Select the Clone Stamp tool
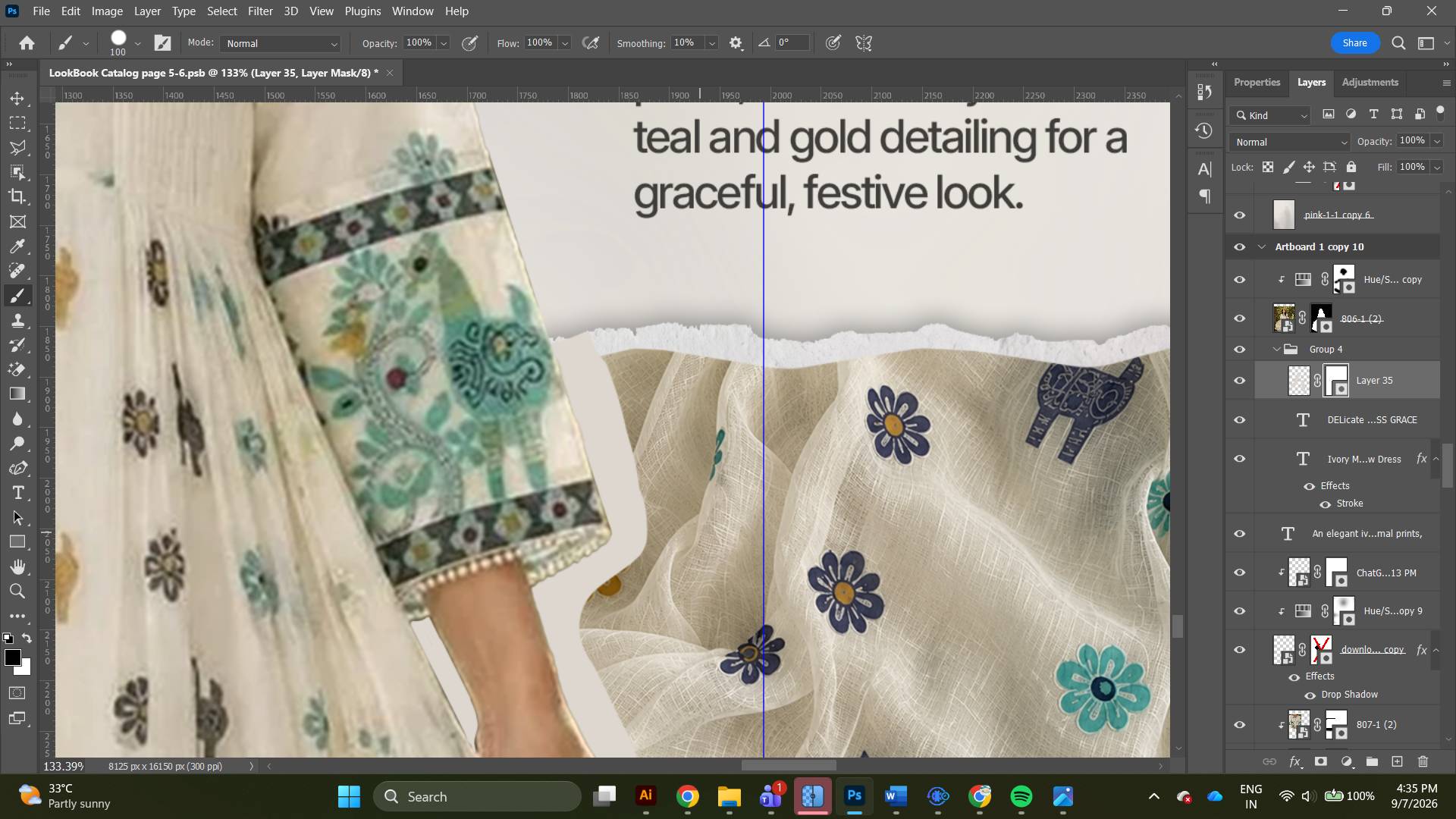 [17, 321]
